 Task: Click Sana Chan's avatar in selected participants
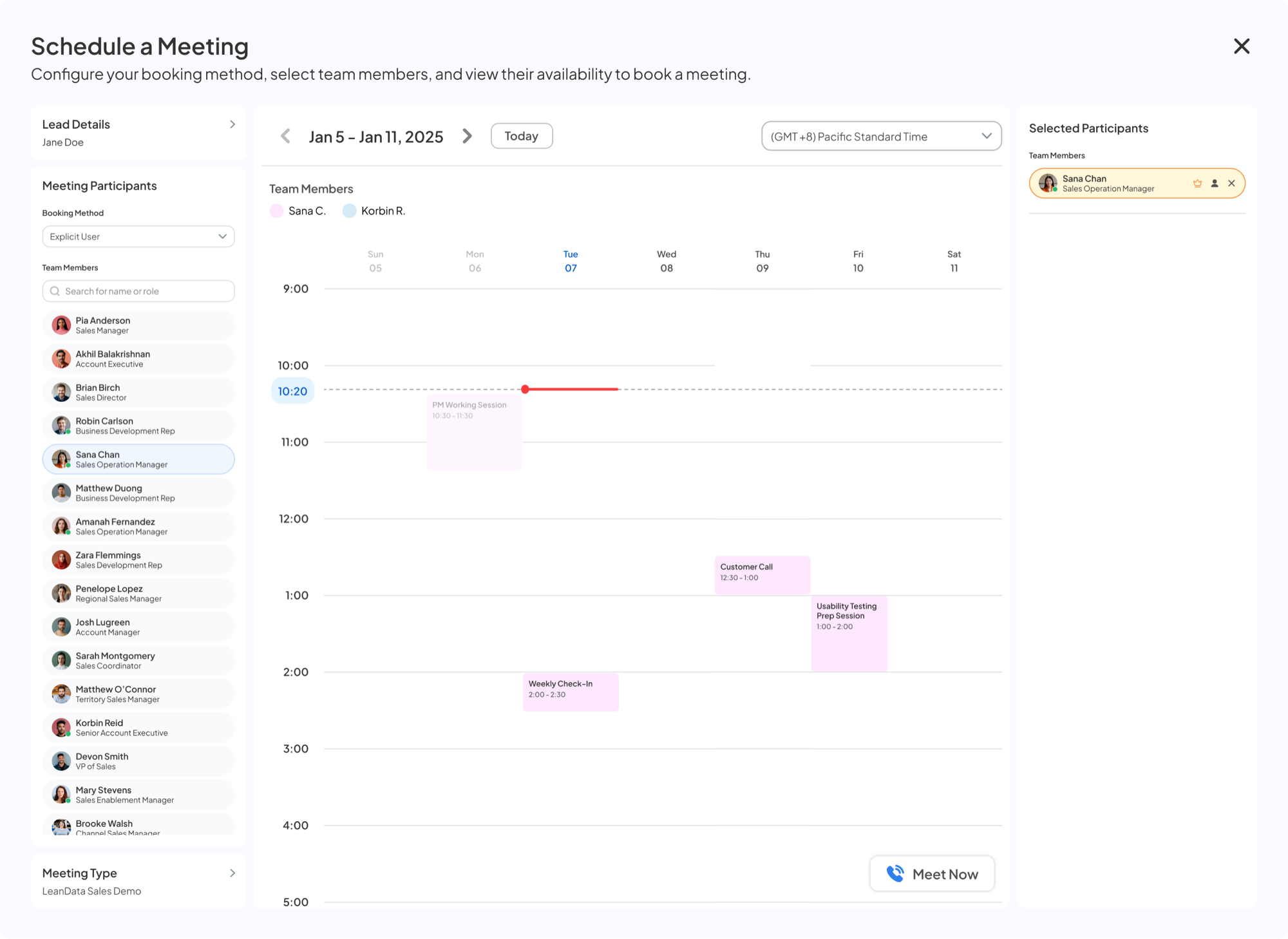1048,184
